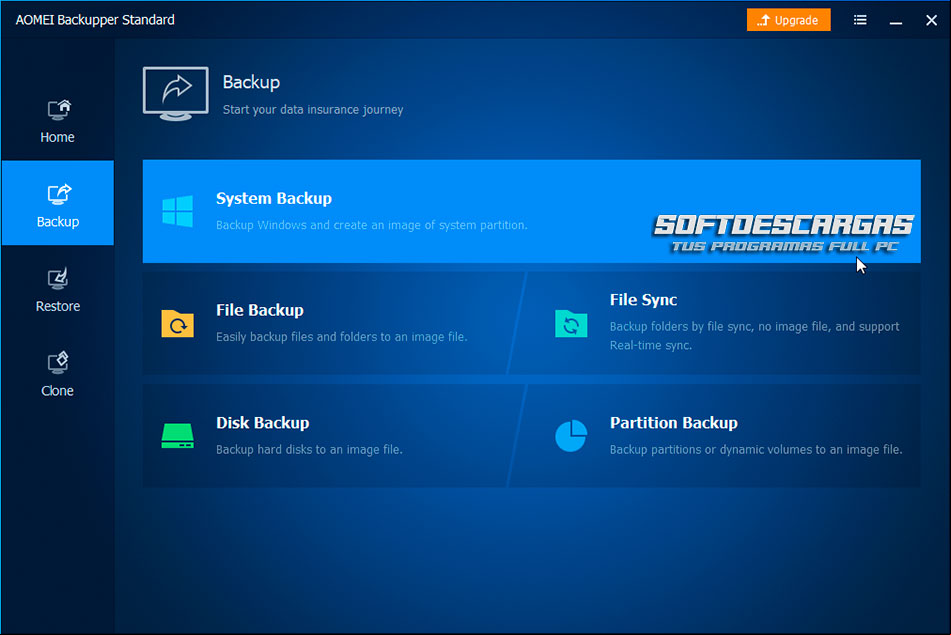The image size is (951, 635).
Task: Switch to the Restore tab
Action: pos(58,289)
